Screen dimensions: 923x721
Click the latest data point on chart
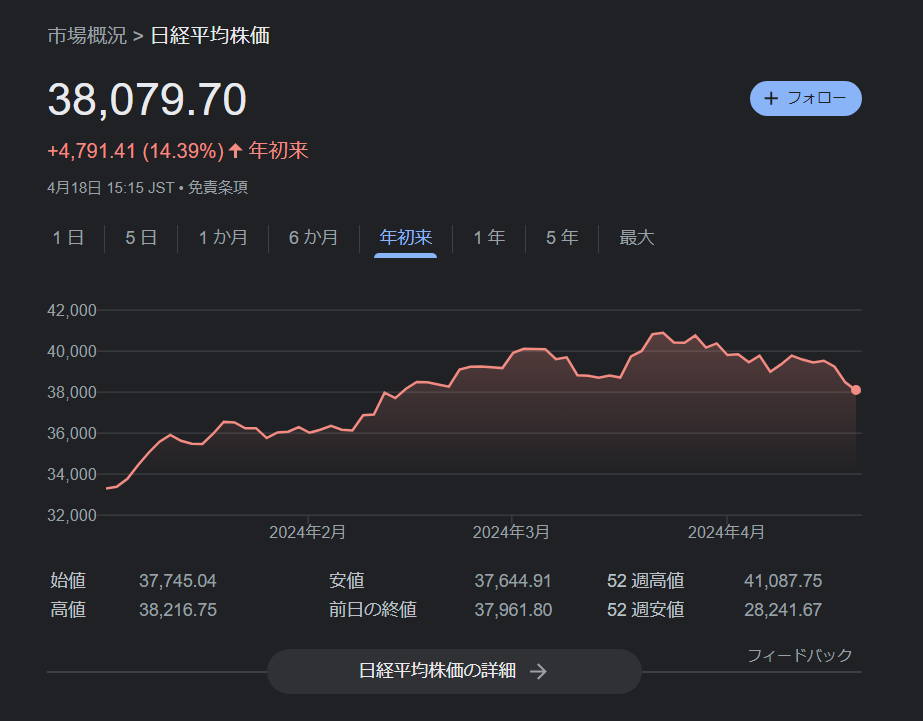pyautogui.click(x=856, y=390)
